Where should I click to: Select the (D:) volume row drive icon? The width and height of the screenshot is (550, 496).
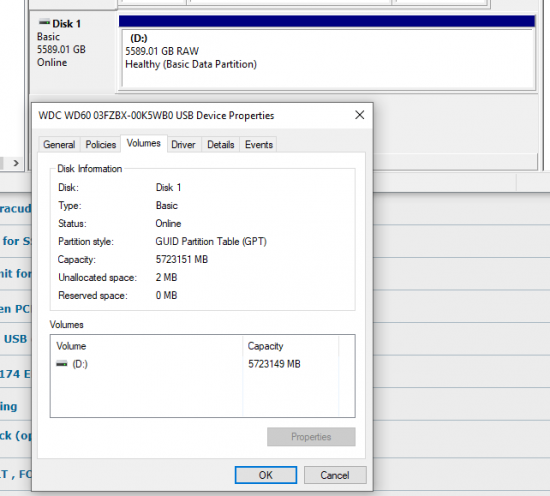pyautogui.click(x=62, y=364)
